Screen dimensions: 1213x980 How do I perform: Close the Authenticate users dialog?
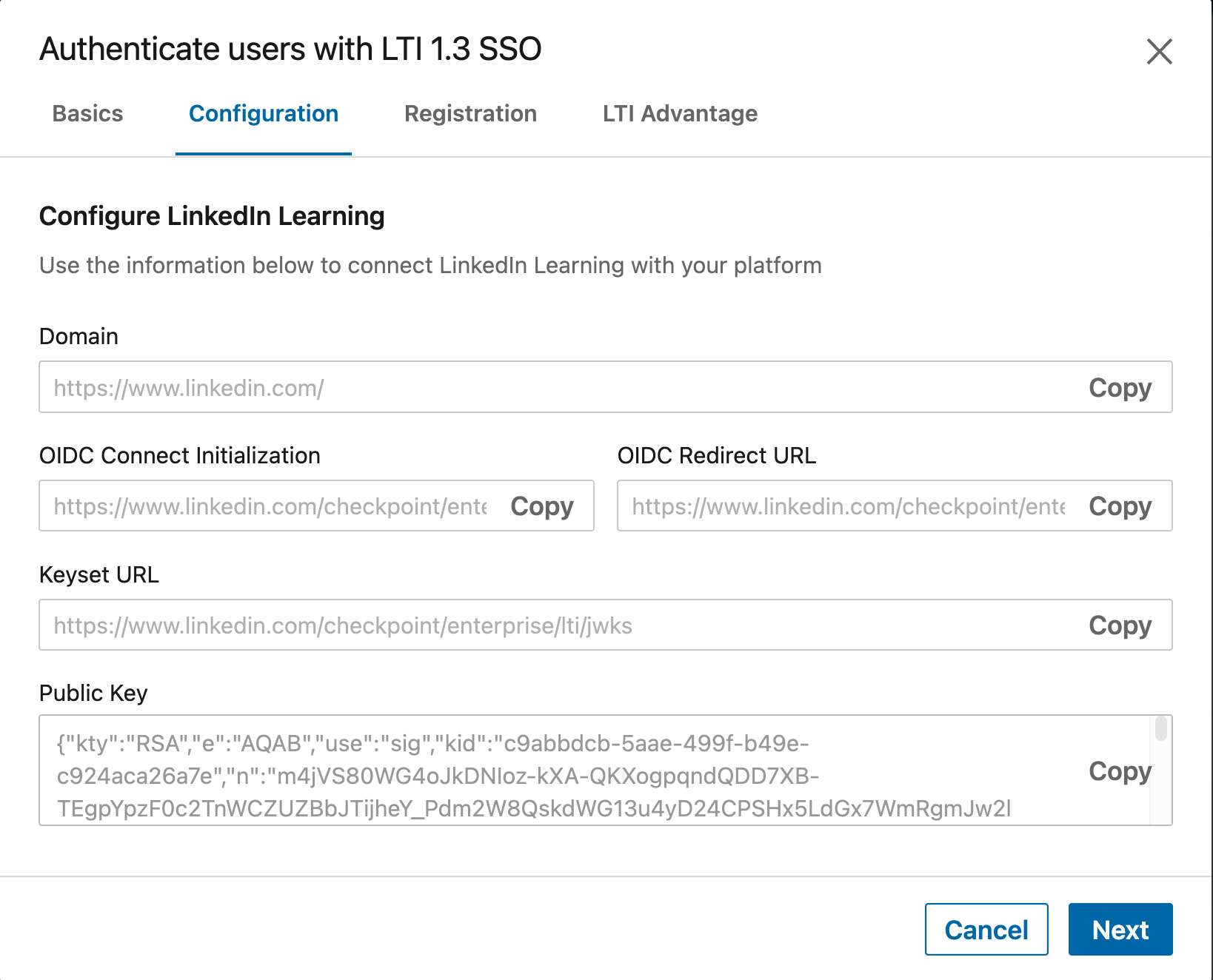point(1159,52)
